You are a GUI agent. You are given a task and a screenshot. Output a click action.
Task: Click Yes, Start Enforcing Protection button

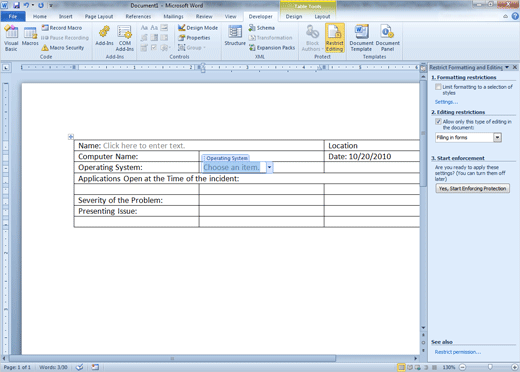coord(472,188)
